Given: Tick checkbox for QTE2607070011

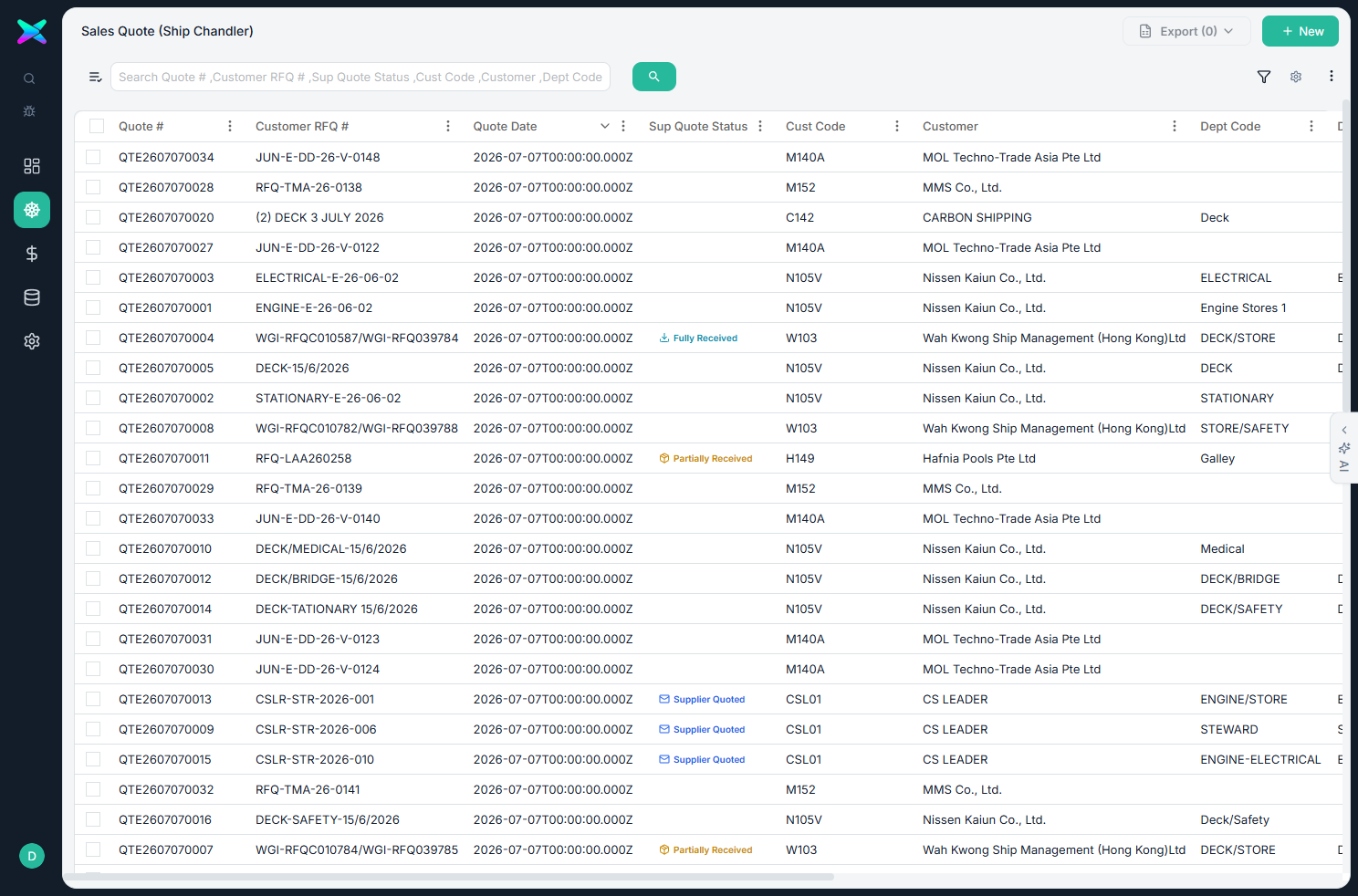Looking at the screenshot, I should pos(93,458).
